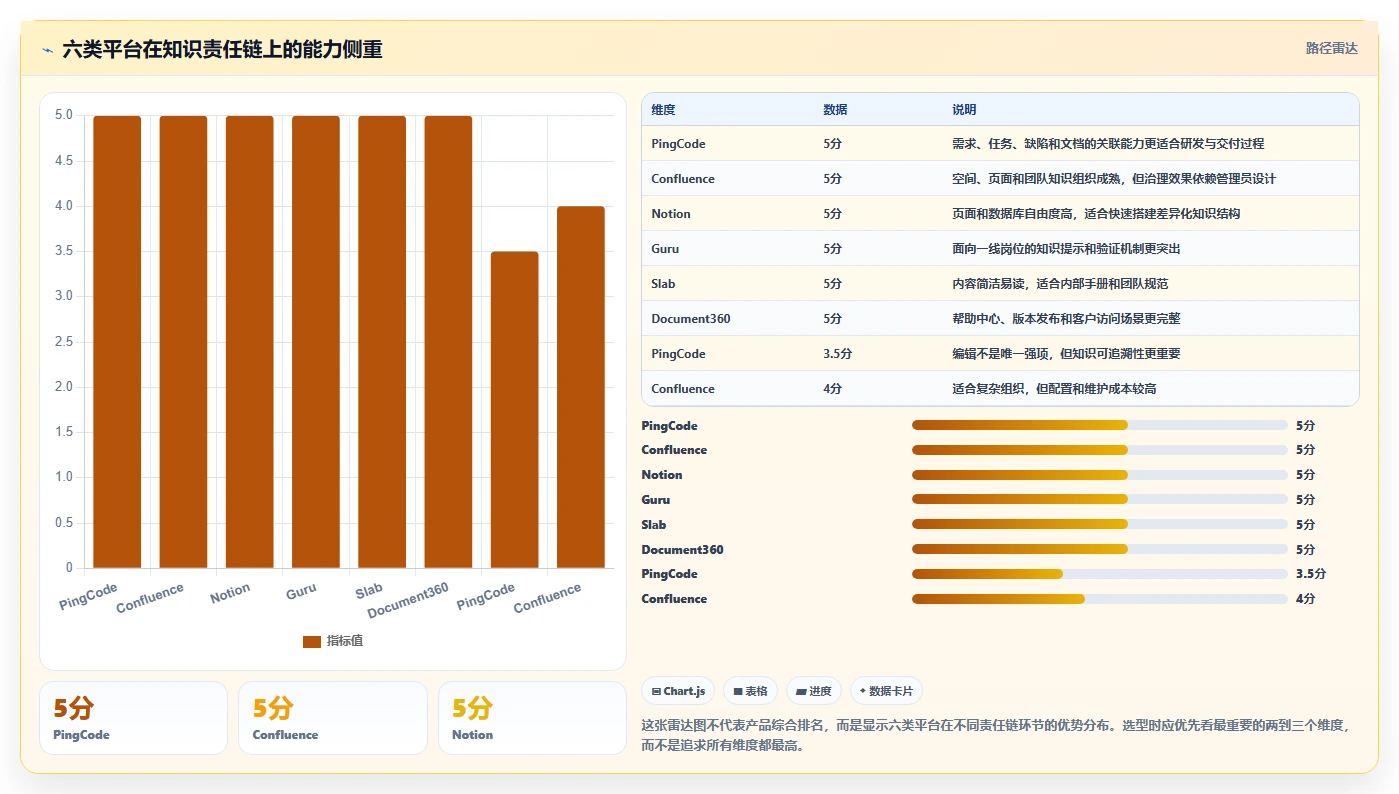
Task: Open the PingCode 5分 summary card
Action: point(133,718)
